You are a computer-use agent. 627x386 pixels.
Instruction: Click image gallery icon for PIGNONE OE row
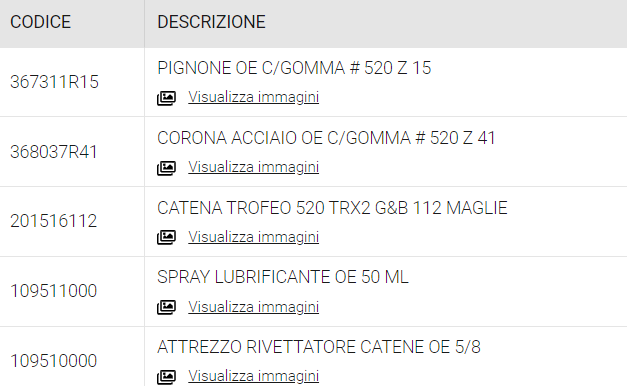point(166,98)
